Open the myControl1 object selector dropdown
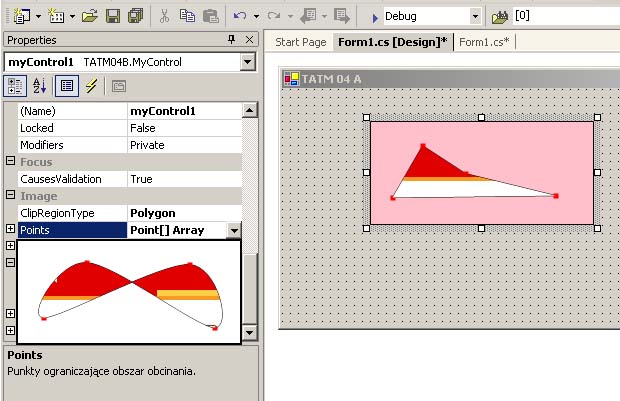Screen dimensions: 620x401 coord(248,62)
